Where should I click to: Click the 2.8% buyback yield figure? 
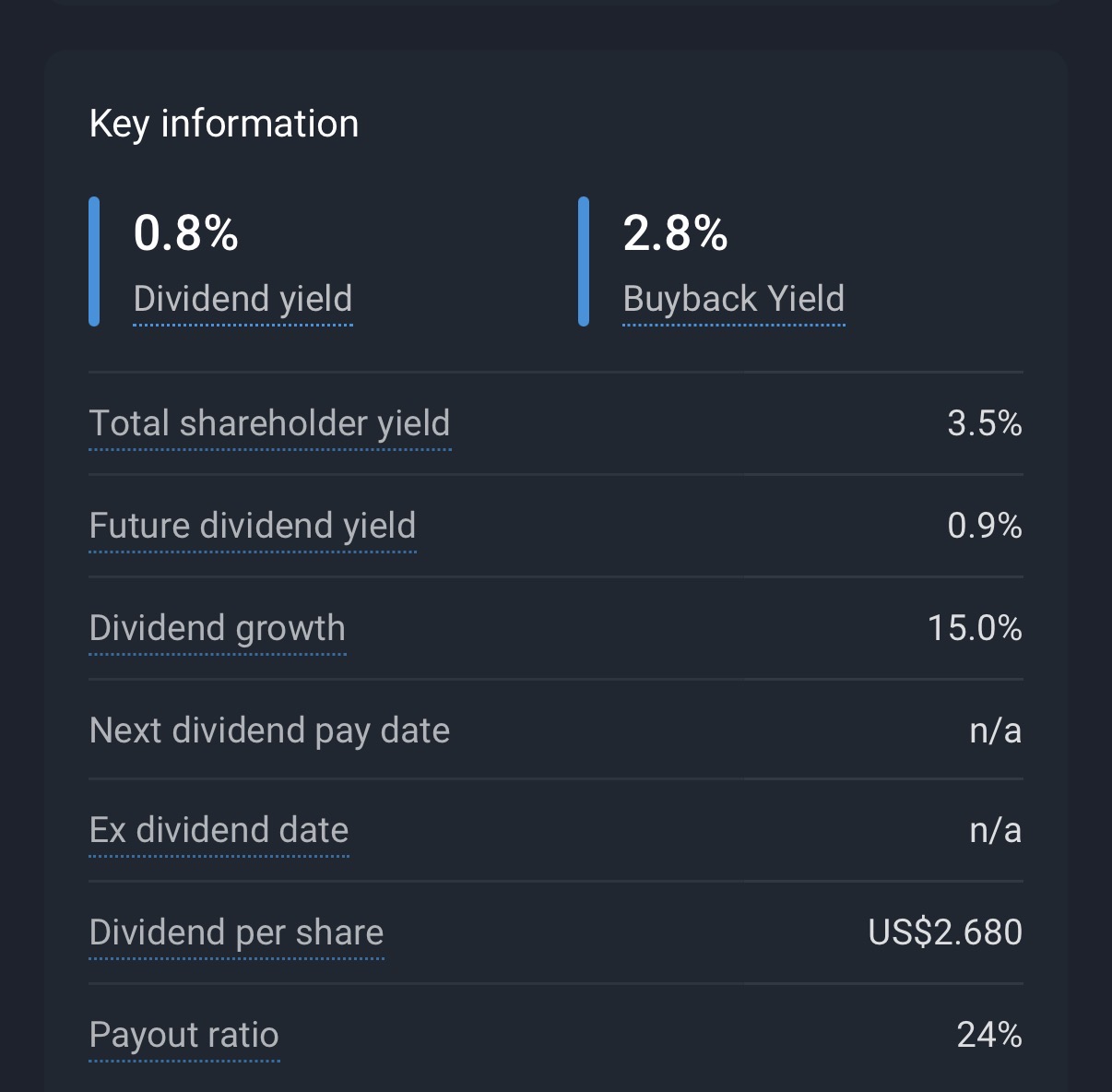(x=675, y=232)
